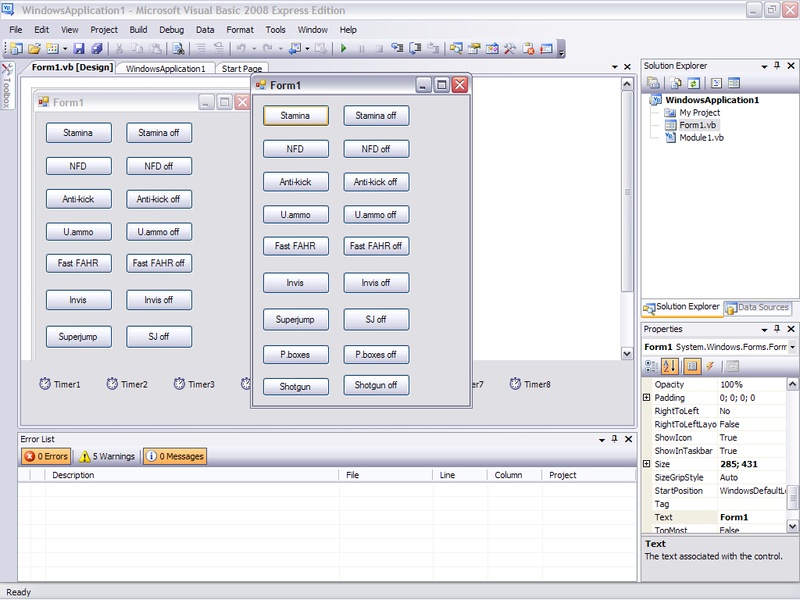The height and width of the screenshot is (600, 800).
Task: Click the designer scrollbar's down arrow
Action: point(627,353)
